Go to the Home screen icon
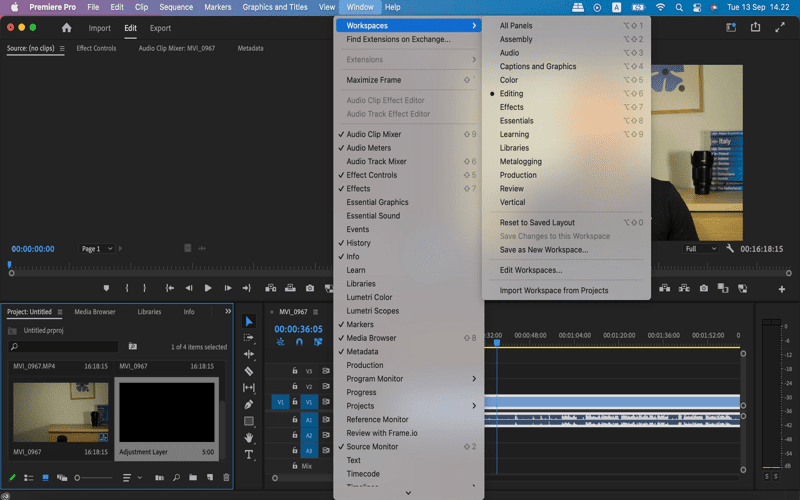The image size is (800, 500). (66, 28)
